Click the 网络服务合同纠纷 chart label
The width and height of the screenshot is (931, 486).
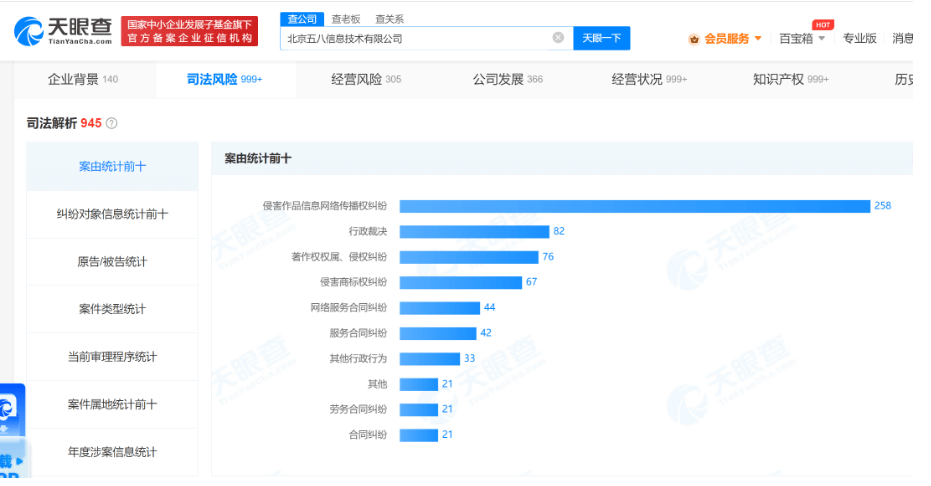coord(349,308)
